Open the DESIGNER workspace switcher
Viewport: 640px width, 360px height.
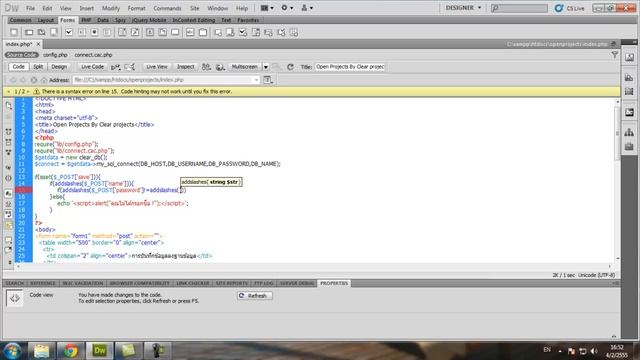pos(463,8)
